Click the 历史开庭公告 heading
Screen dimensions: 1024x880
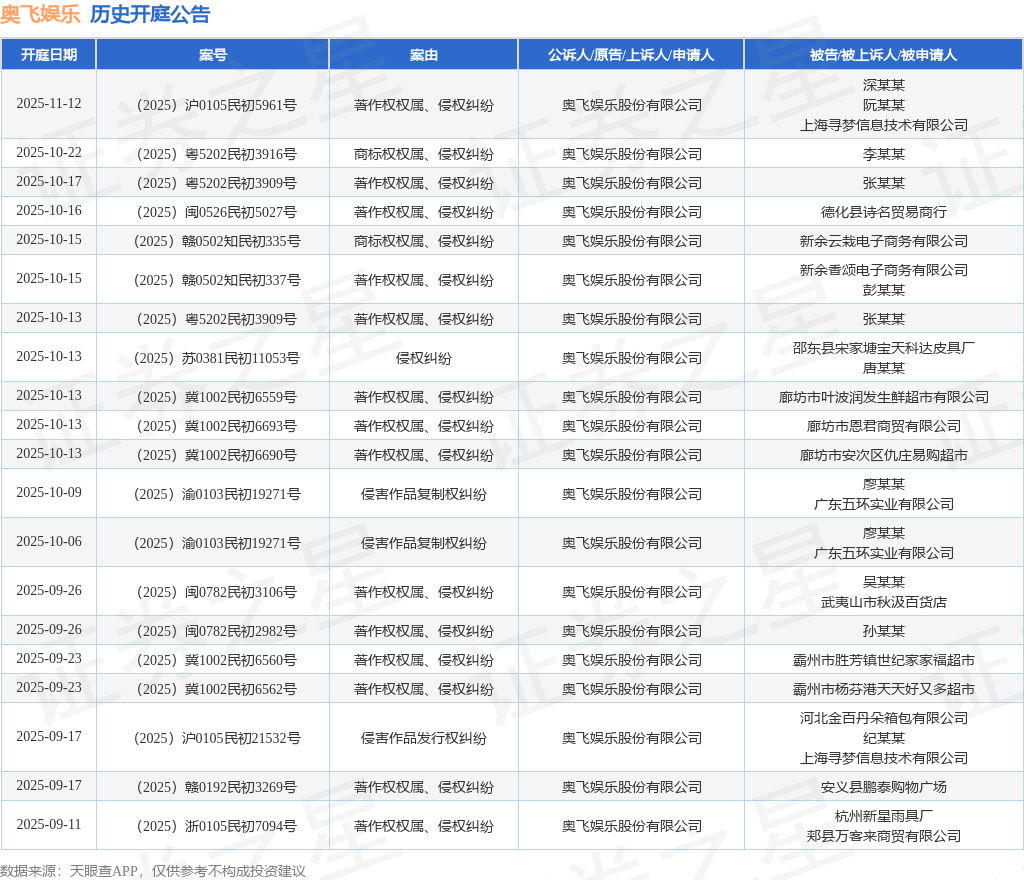150,14
